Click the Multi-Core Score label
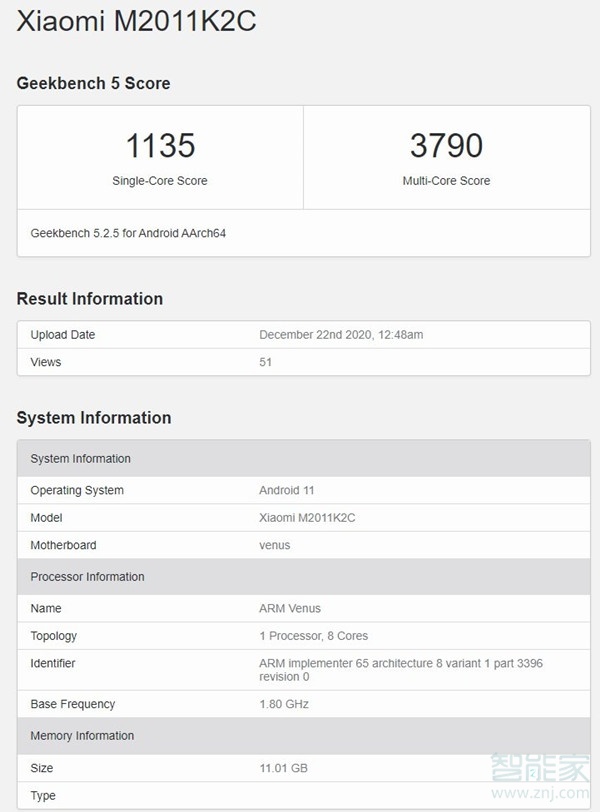 [x=446, y=181]
